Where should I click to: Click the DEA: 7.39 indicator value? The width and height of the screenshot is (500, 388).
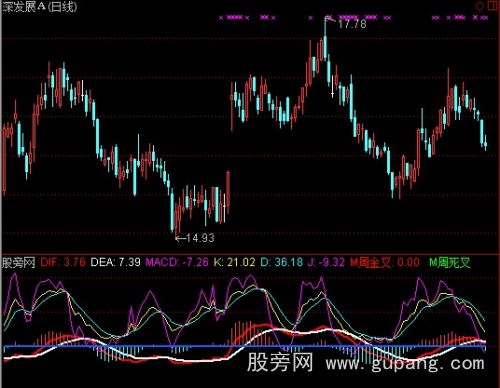(116, 262)
